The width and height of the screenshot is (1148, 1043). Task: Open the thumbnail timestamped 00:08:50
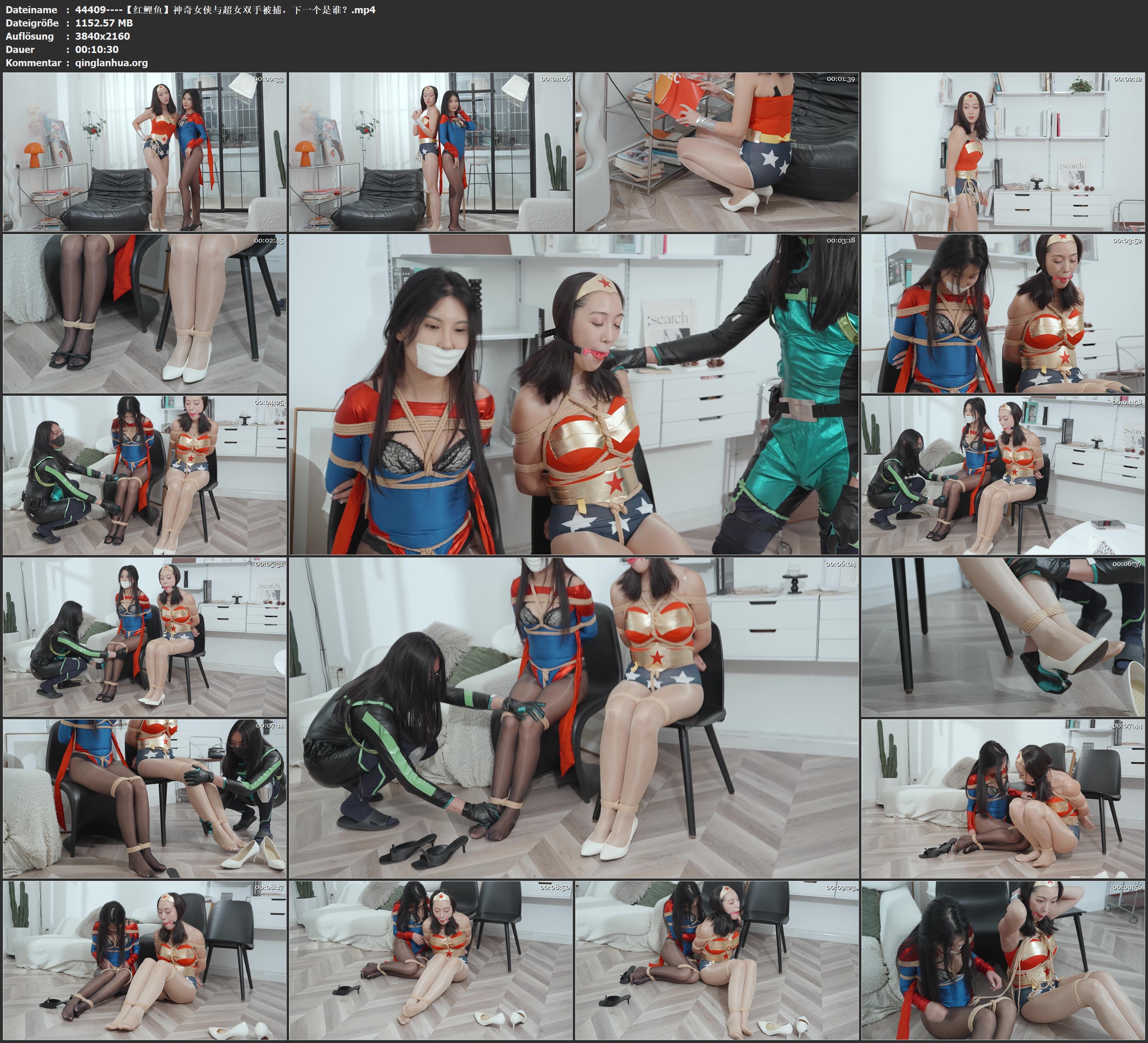pos(430,960)
